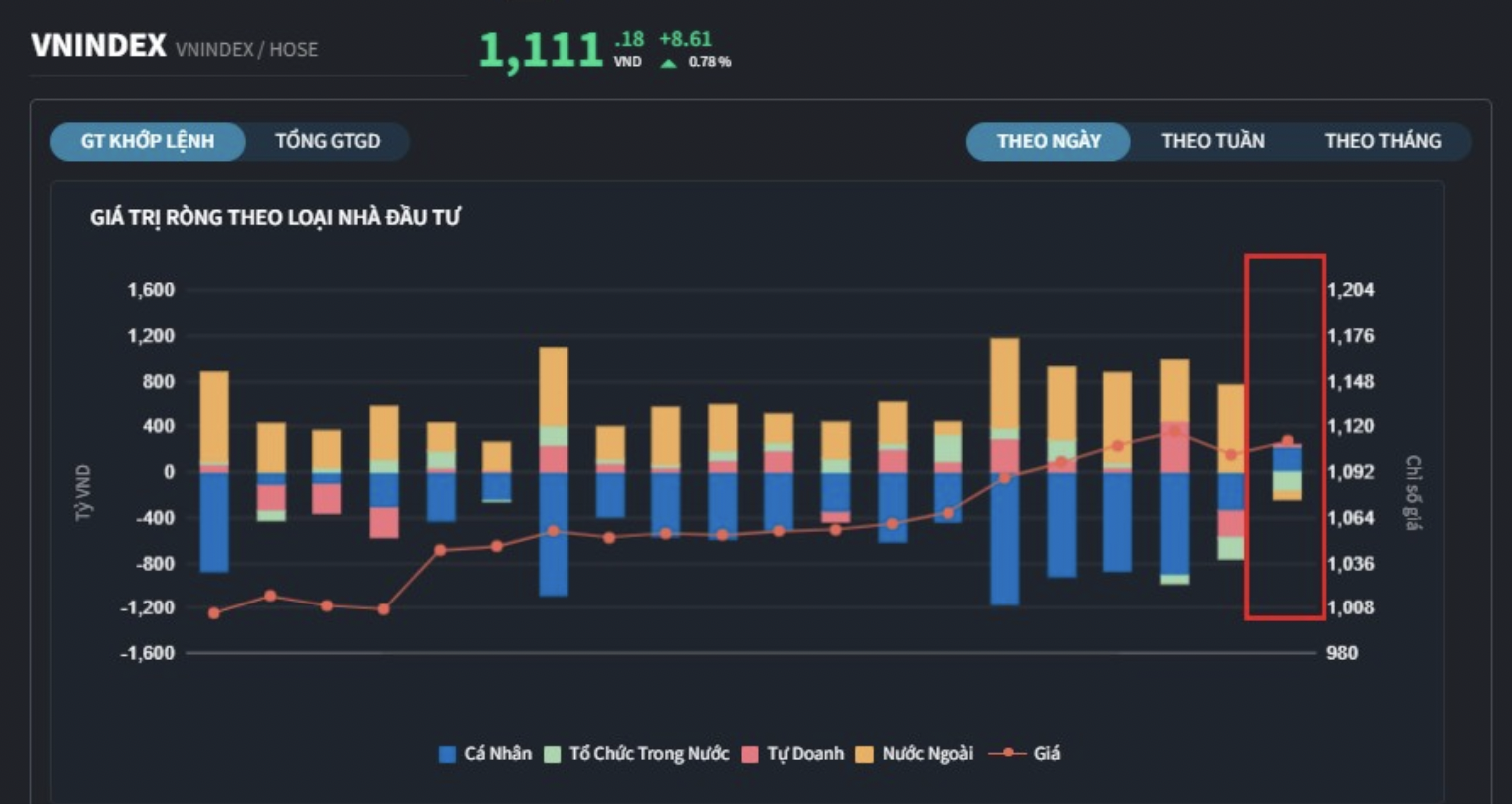Screen dimensions: 1512x804
Task: Click the last price point in red box
Action: click(1287, 440)
